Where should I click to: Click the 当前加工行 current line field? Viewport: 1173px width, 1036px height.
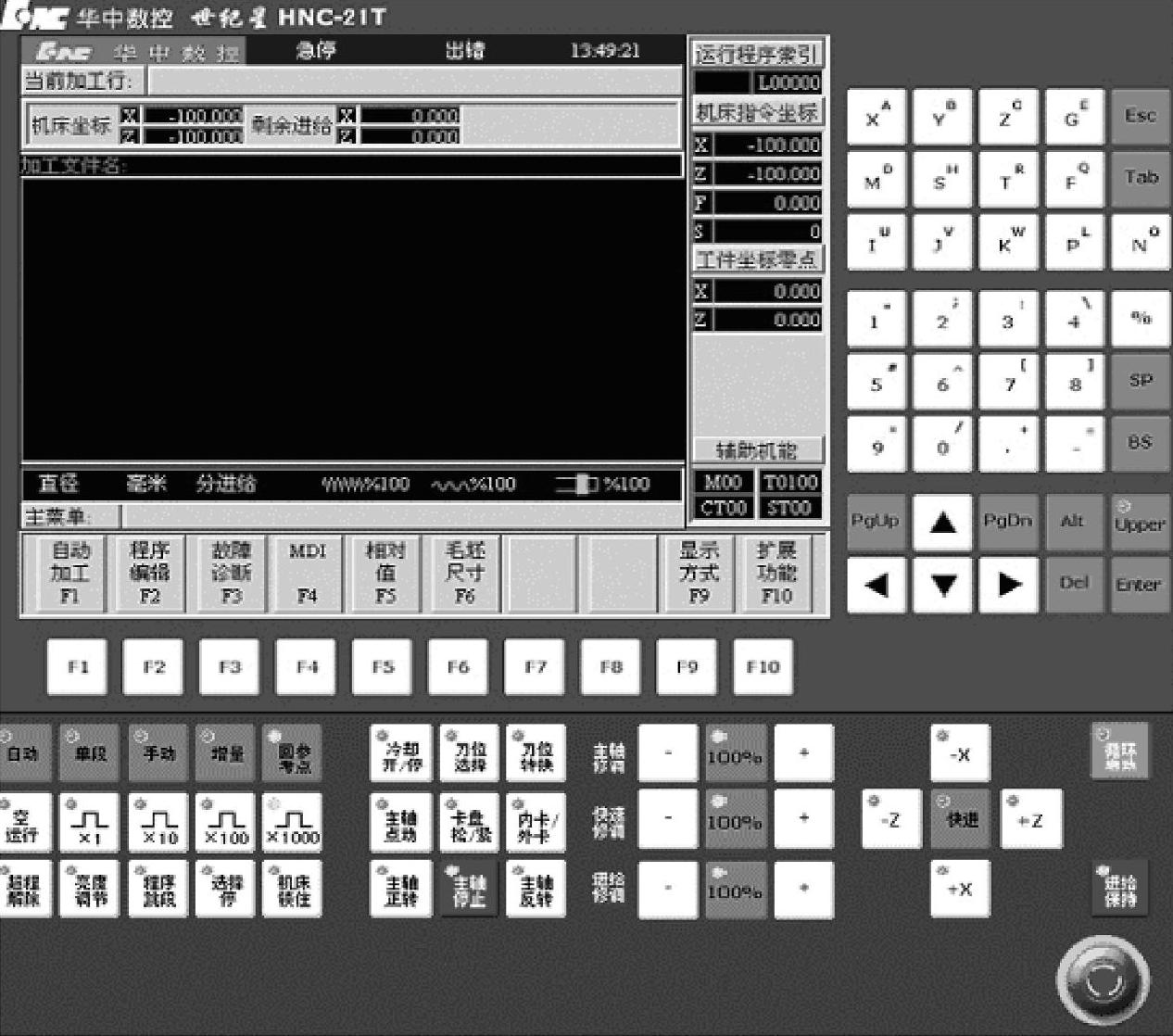[414, 82]
